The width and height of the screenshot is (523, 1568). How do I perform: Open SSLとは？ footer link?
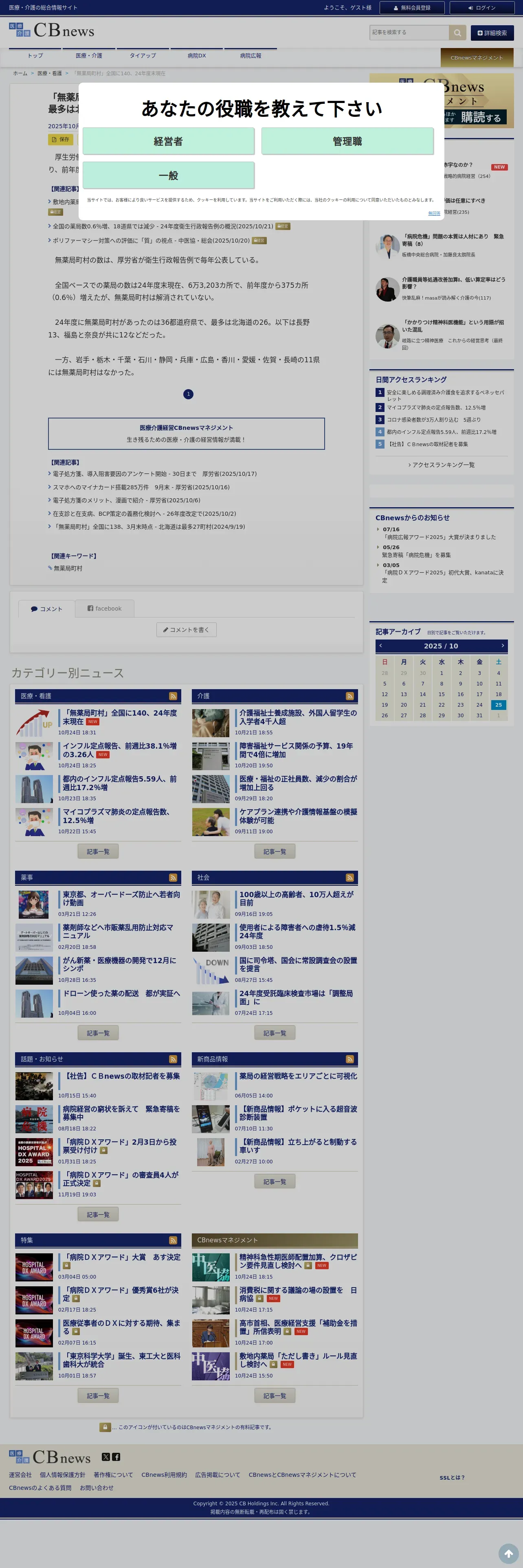[x=452, y=1477]
